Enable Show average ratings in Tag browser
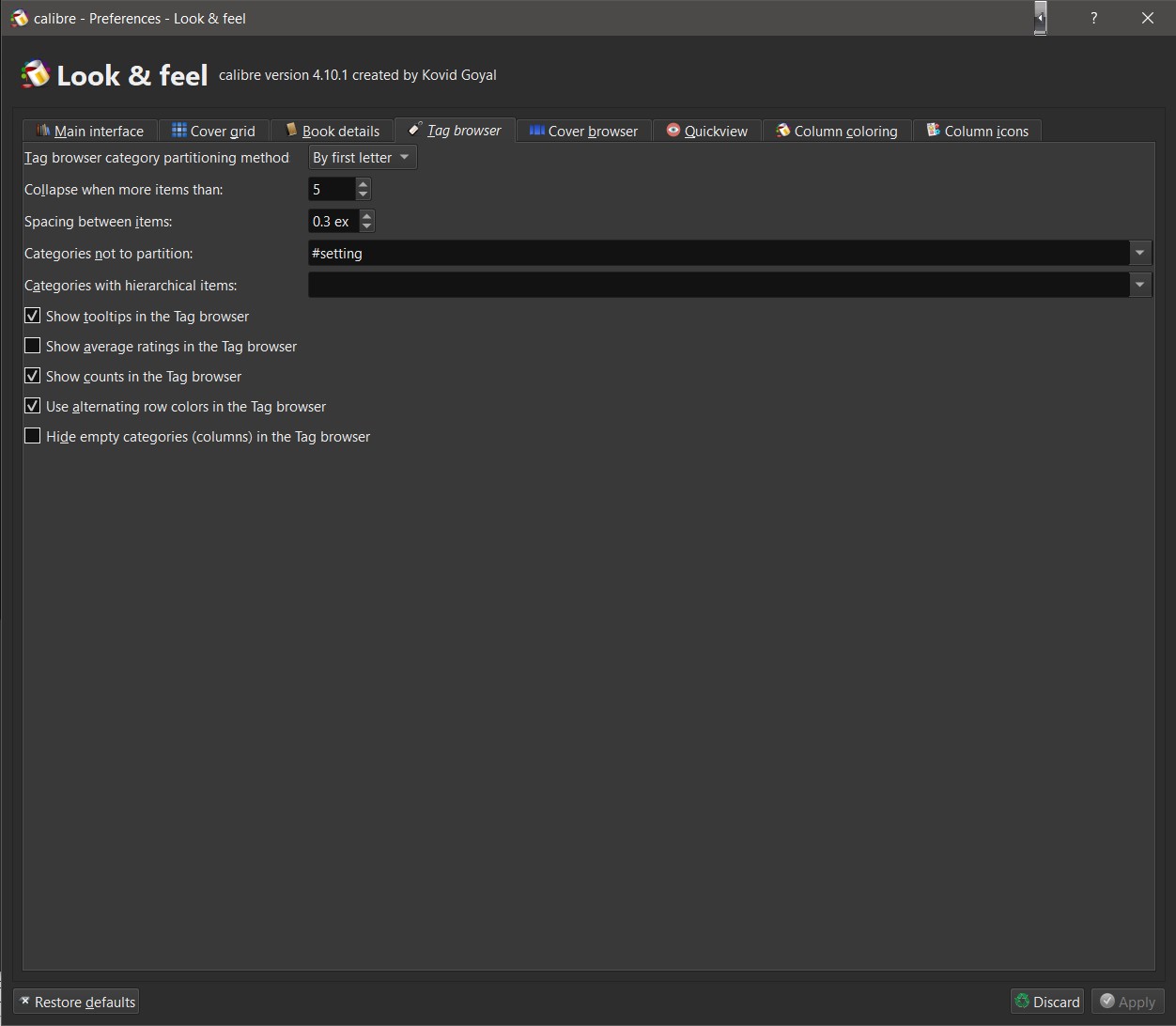The width and height of the screenshot is (1176, 1026). coord(33,346)
